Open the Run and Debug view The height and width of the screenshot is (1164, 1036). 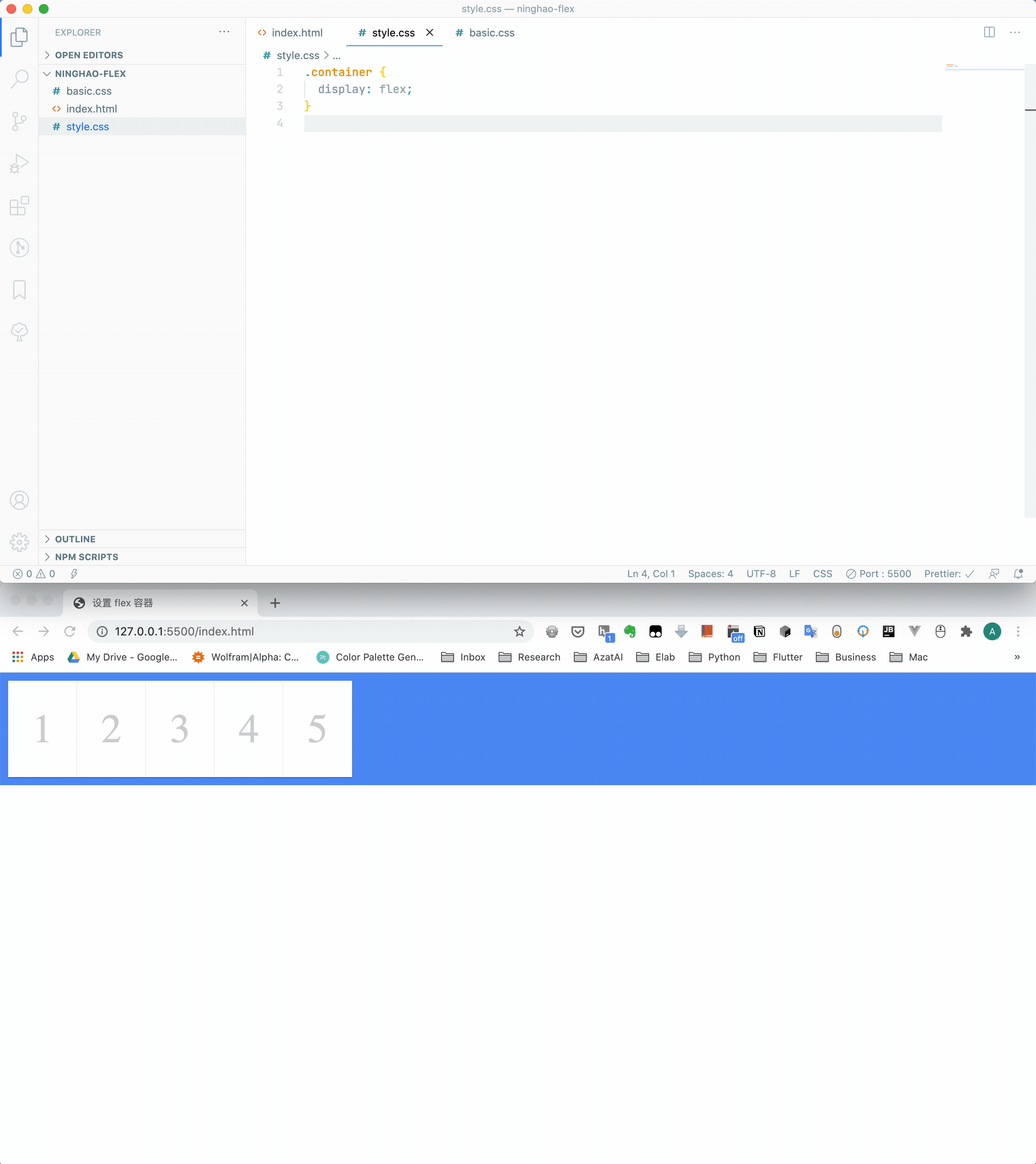click(19, 164)
